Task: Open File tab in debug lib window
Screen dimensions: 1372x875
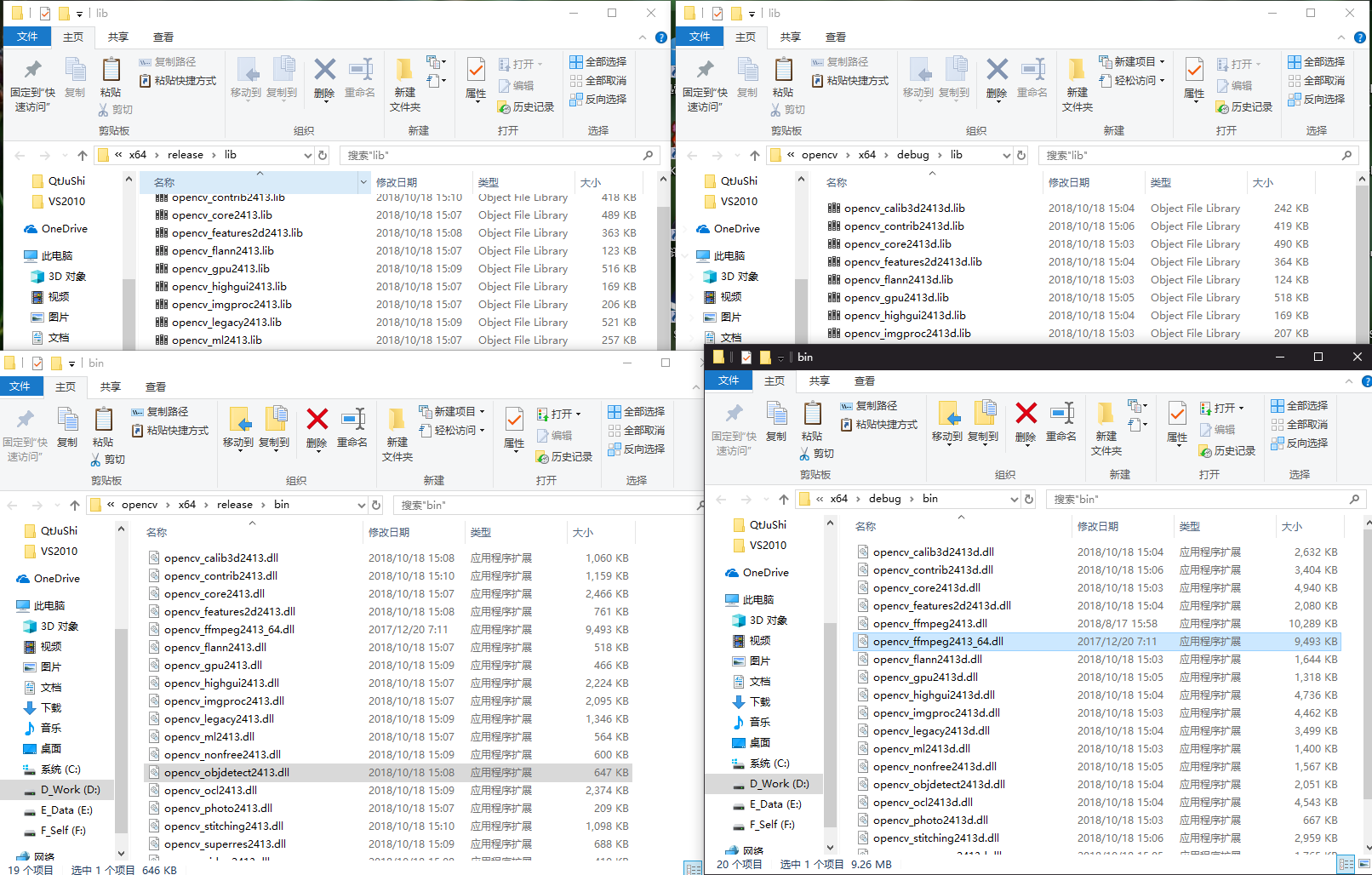Action: [x=700, y=37]
